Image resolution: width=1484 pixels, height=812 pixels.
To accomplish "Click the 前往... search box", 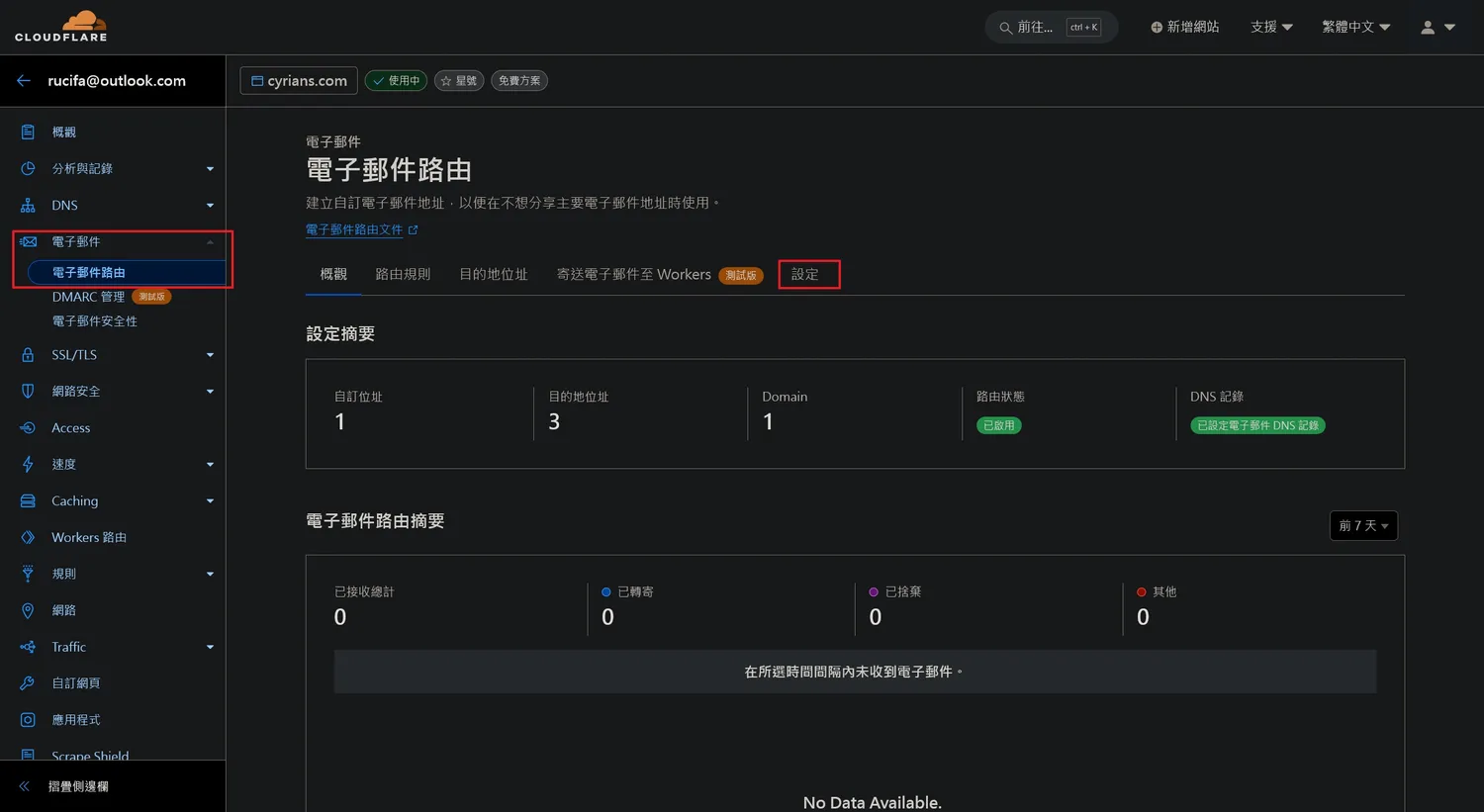I will click(1051, 28).
